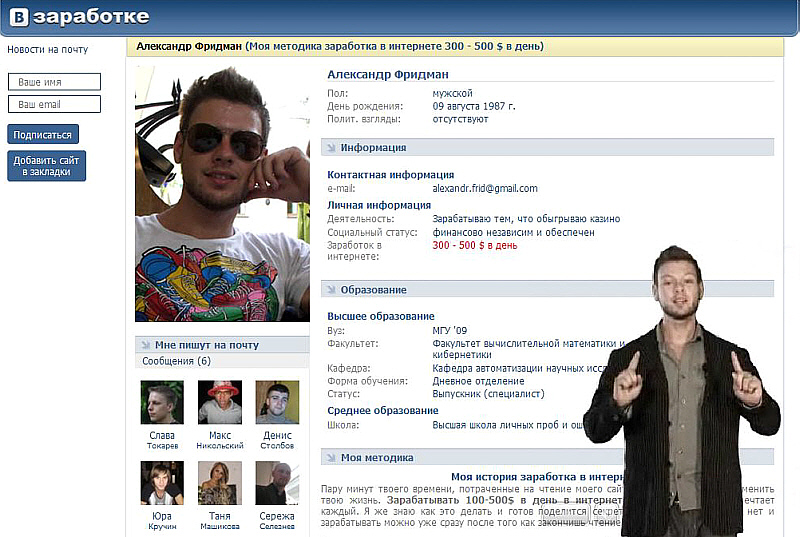800x537 pixels.
Task: Click Добавить сайт в закладки button
Action: pyautogui.click(x=46, y=166)
